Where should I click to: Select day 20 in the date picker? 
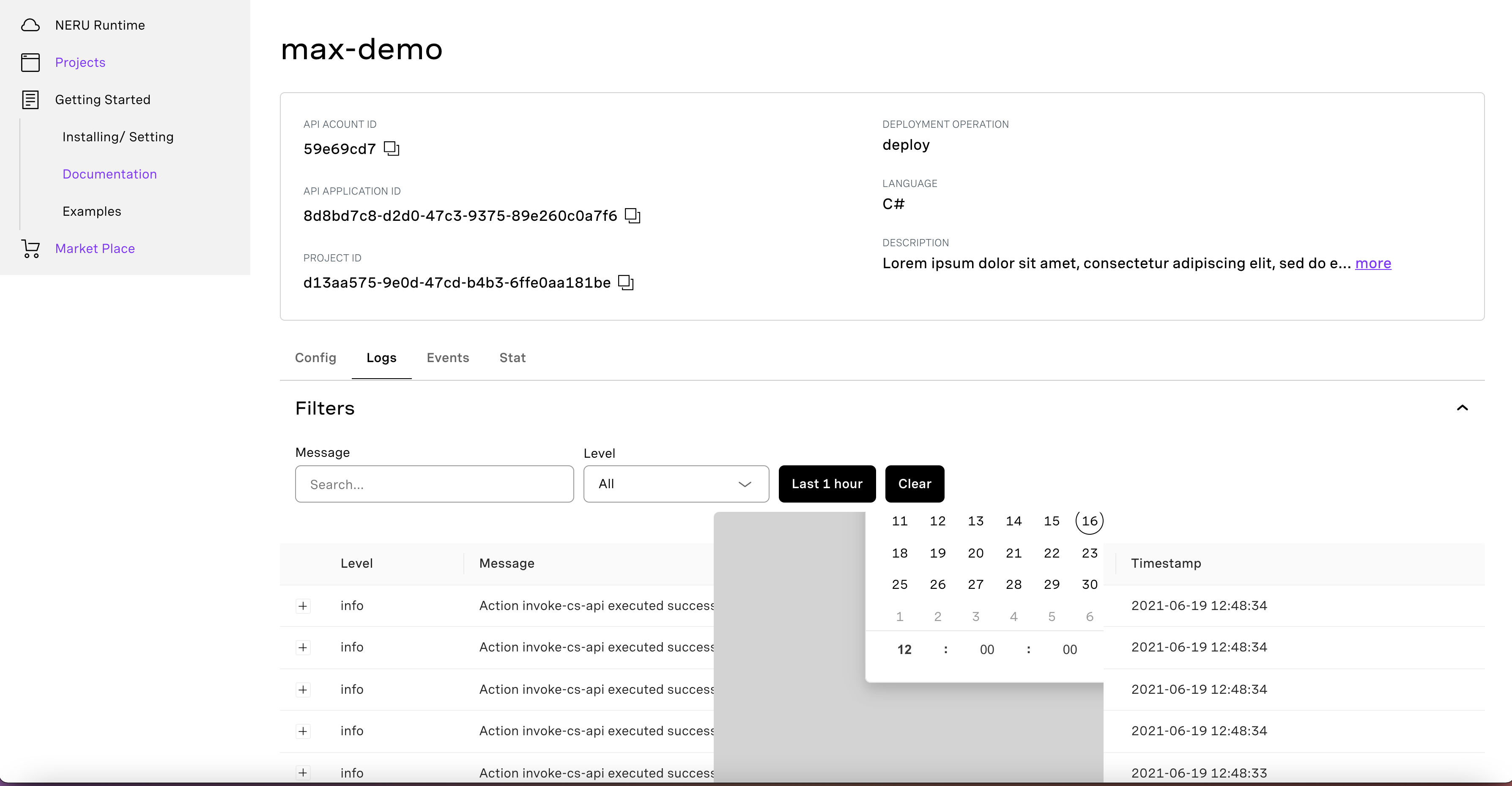[x=975, y=553]
